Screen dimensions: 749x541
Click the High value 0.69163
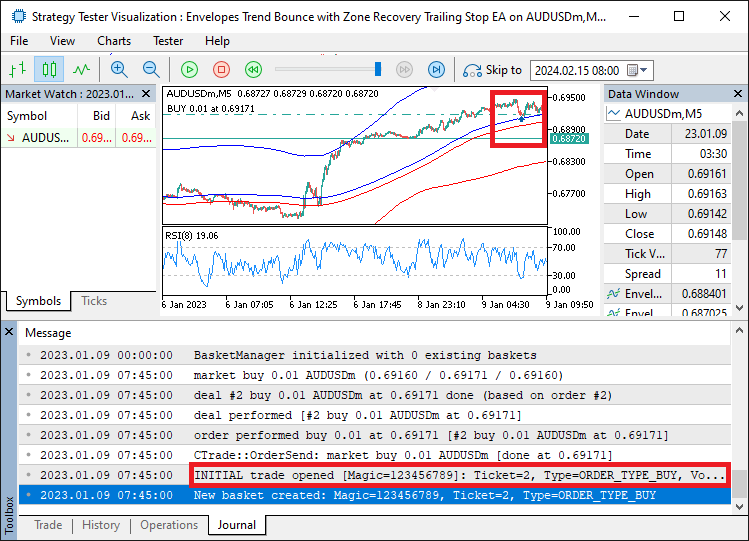click(707, 194)
